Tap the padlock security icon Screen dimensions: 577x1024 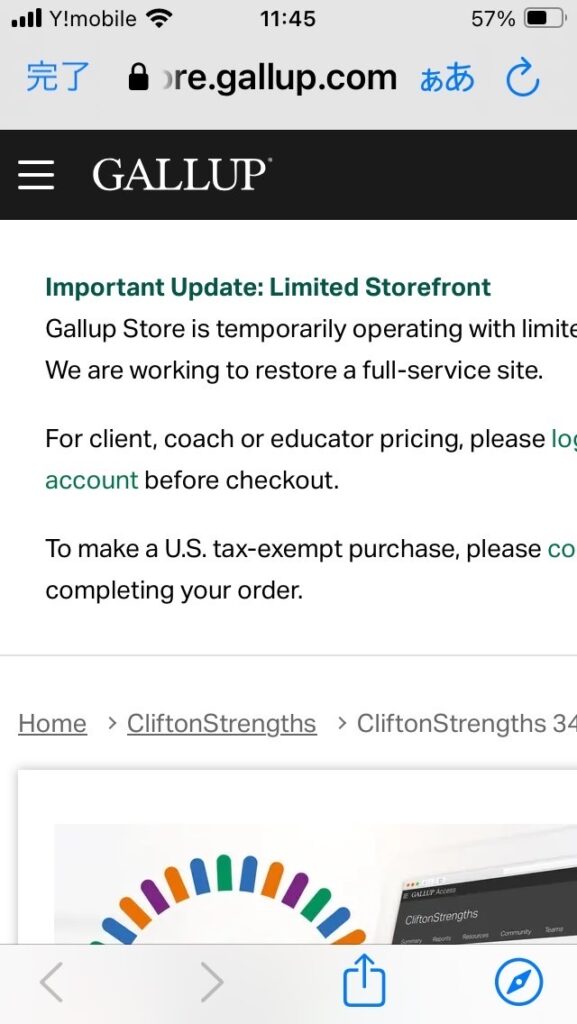tap(138, 77)
